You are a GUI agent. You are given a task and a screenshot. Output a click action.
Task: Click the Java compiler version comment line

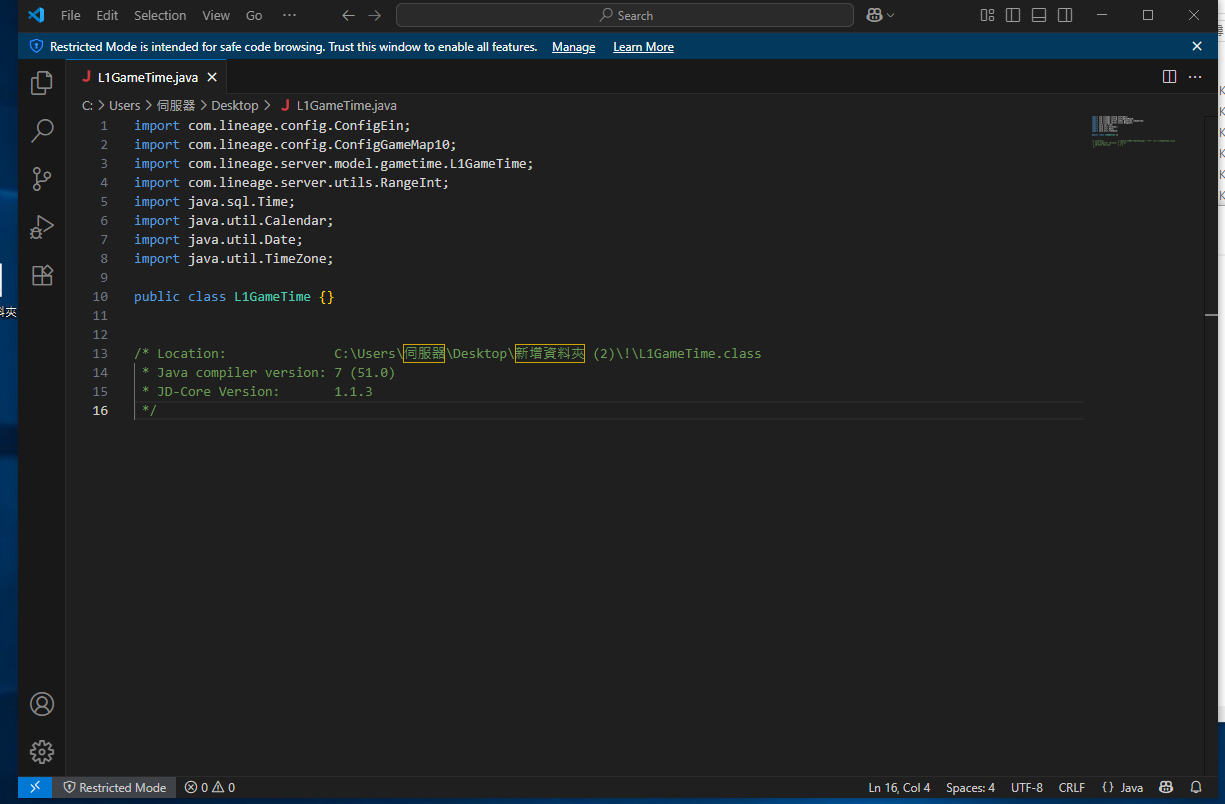tap(268, 373)
